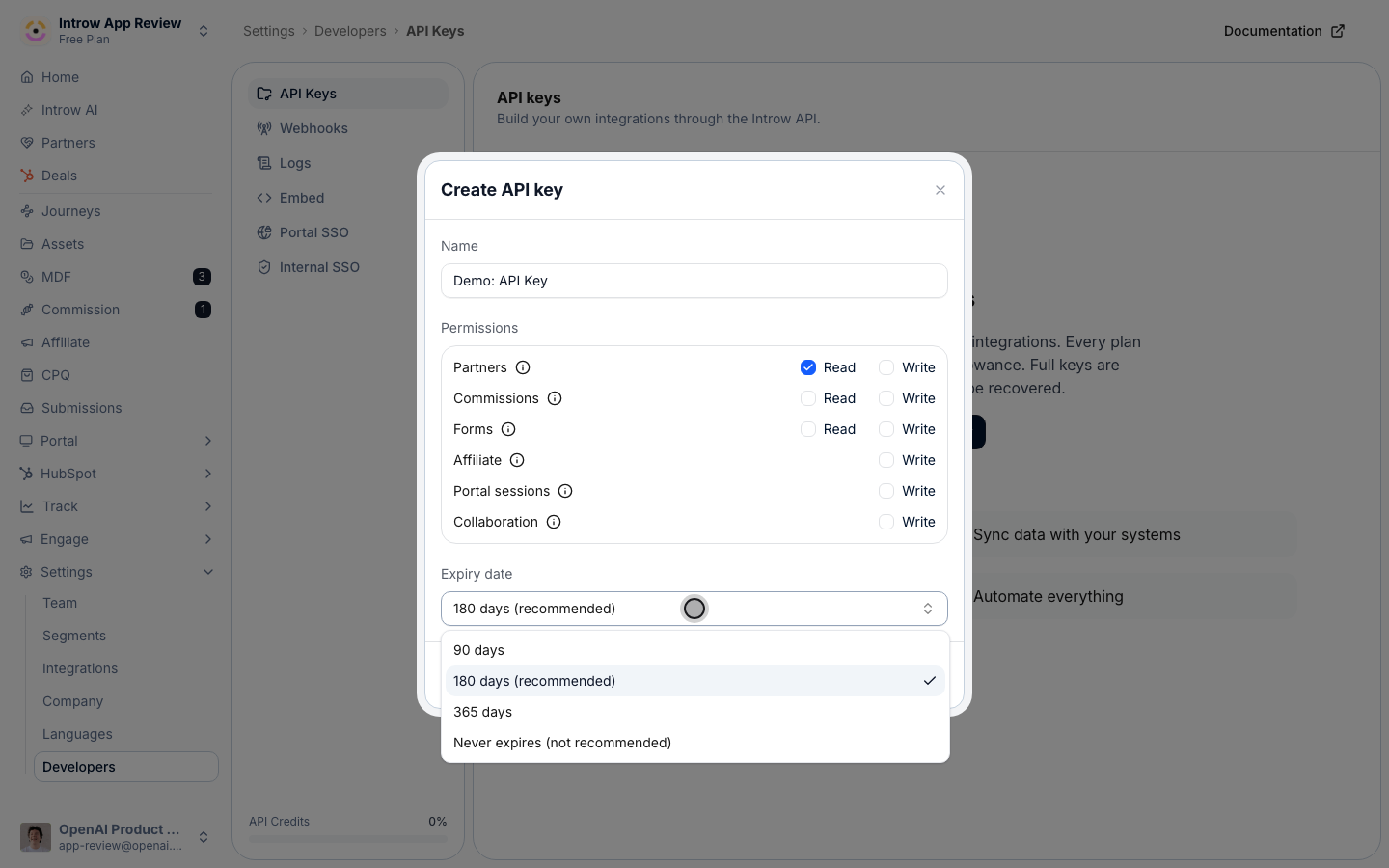Go to Journeys in the sidebar
Screen dimensions: 1389x868
[x=116, y=211]
